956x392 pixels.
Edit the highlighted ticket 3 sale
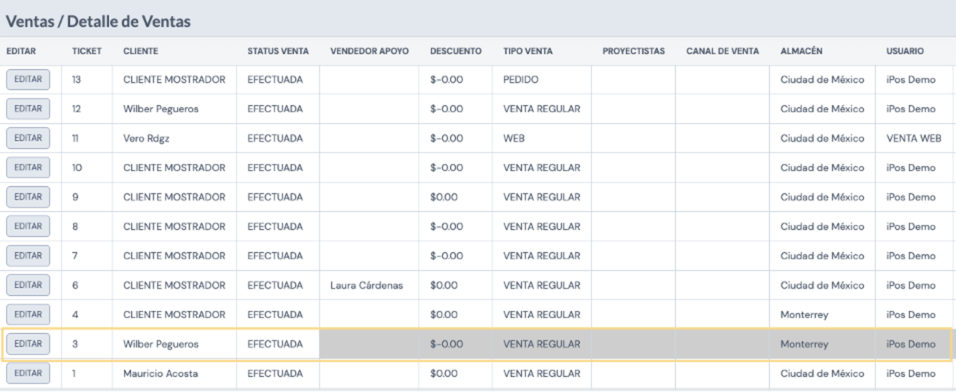coord(28,344)
